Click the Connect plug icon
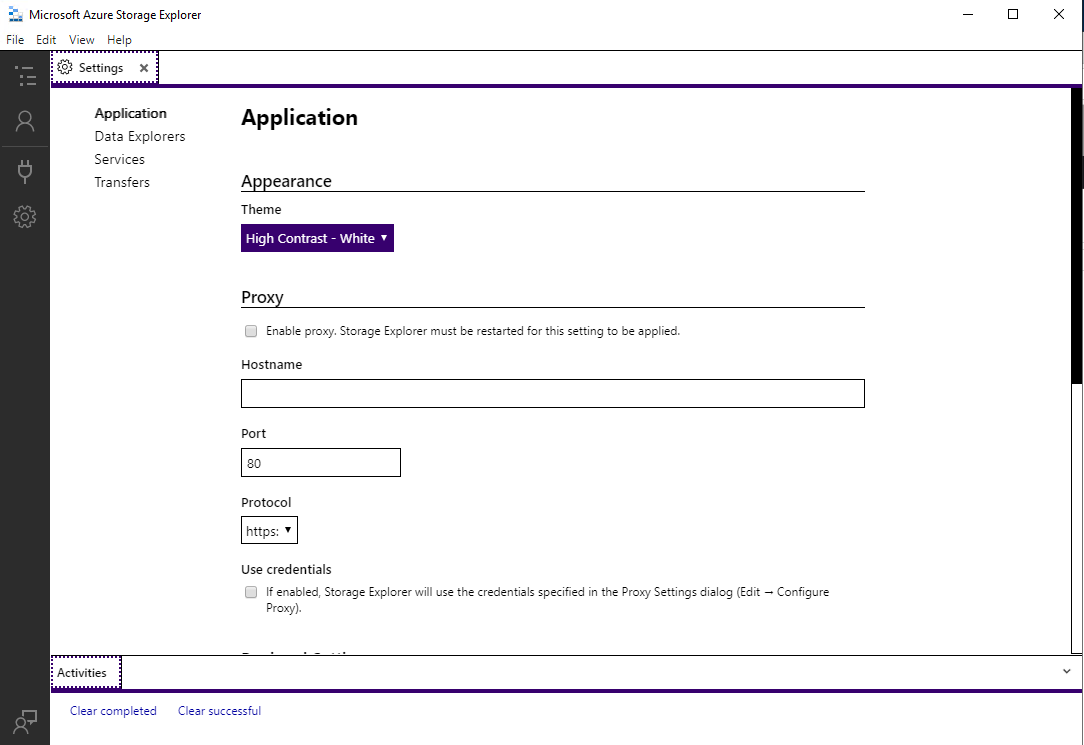This screenshot has height=745, width=1084. [25, 171]
